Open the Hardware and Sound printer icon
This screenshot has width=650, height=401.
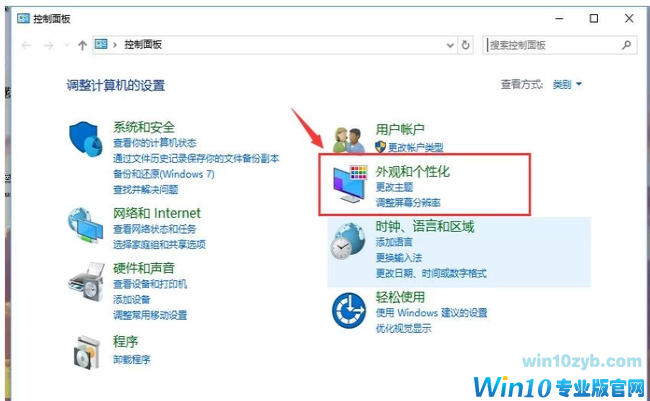(86, 281)
